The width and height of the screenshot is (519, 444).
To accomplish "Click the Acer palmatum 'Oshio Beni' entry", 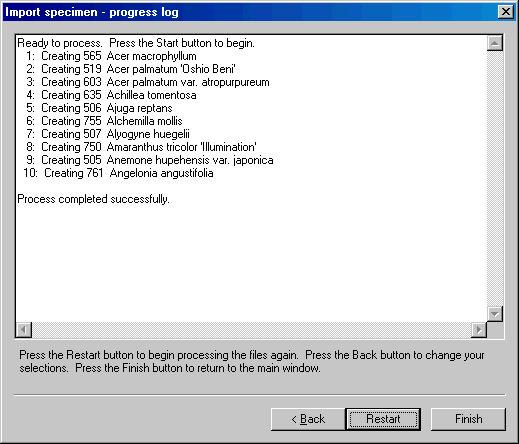I will click(x=131, y=69).
